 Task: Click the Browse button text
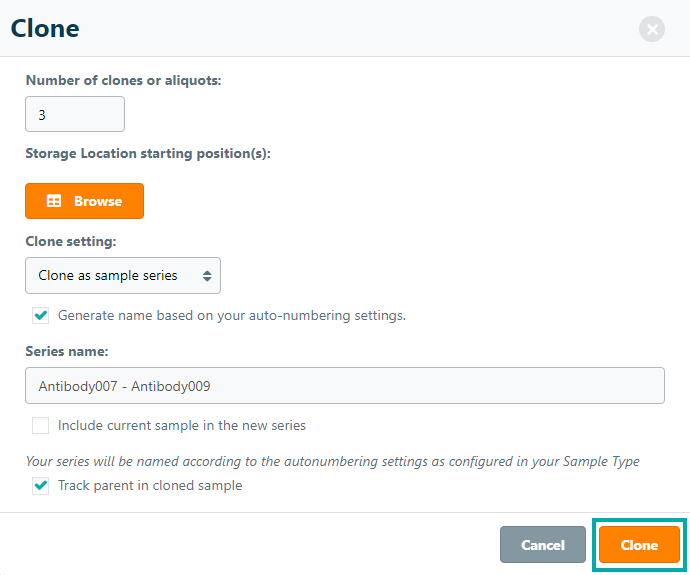pyautogui.click(x=98, y=201)
